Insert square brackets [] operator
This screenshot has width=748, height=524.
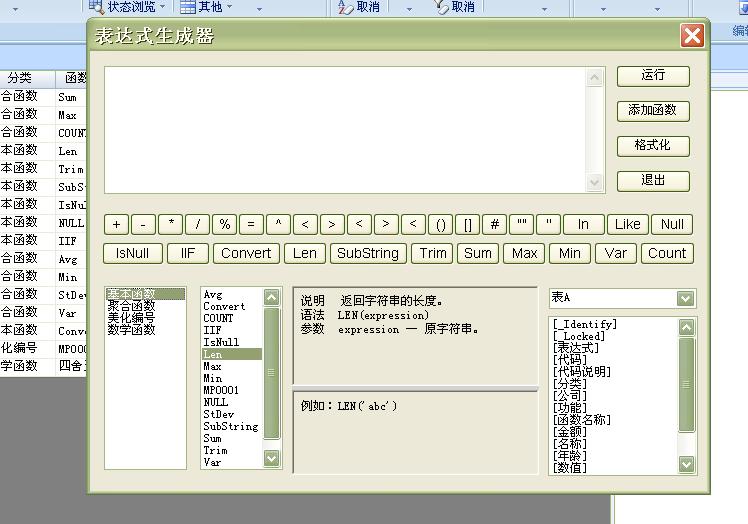point(467,225)
